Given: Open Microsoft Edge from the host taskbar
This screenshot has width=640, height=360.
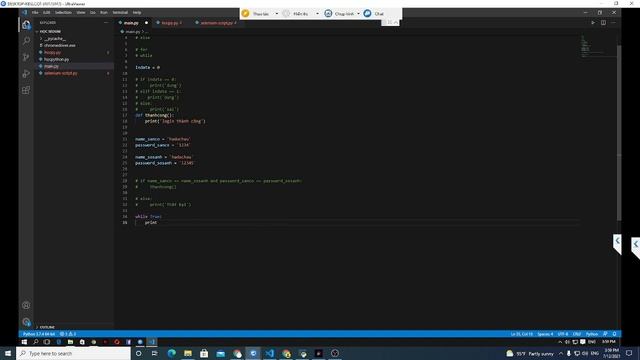Looking at the screenshot, I should (171, 353).
